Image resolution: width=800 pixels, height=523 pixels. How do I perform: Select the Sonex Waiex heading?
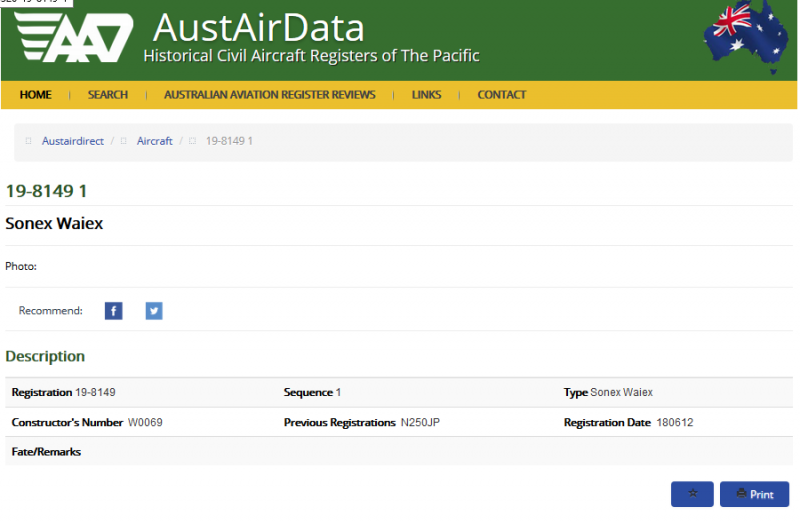click(54, 223)
